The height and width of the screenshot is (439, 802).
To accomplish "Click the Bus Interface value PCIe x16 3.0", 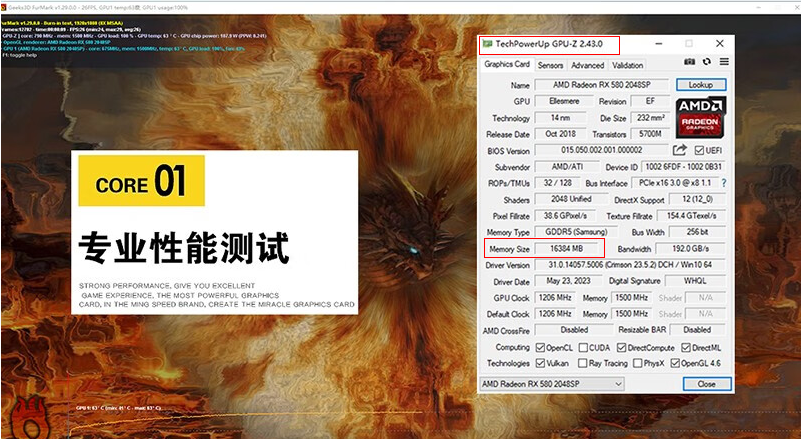I will tap(675, 183).
